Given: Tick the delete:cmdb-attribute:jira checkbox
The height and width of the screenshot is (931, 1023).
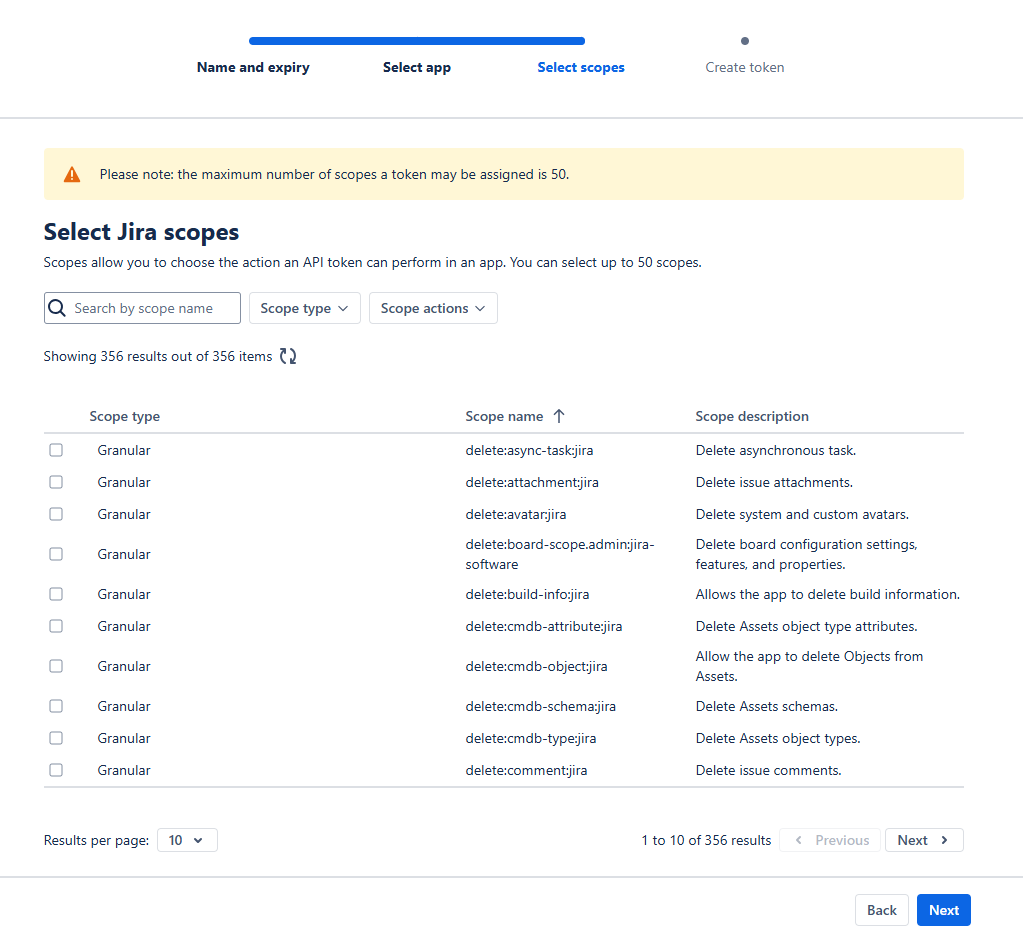Looking at the screenshot, I should [56, 626].
